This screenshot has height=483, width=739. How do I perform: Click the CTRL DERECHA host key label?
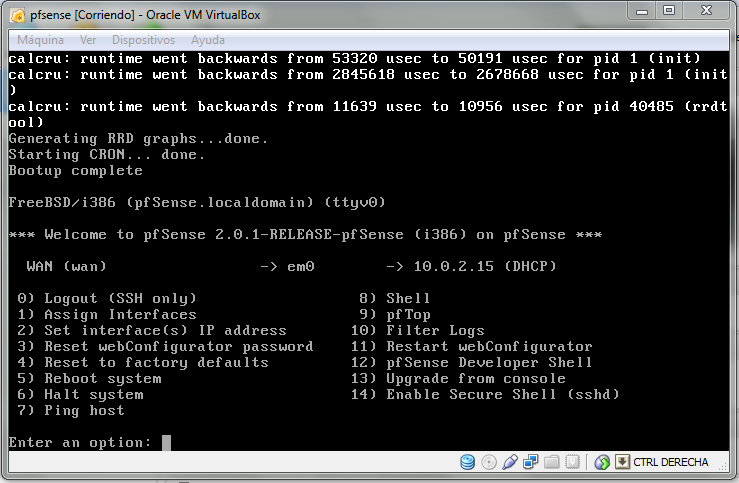pyautogui.click(x=670, y=462)
